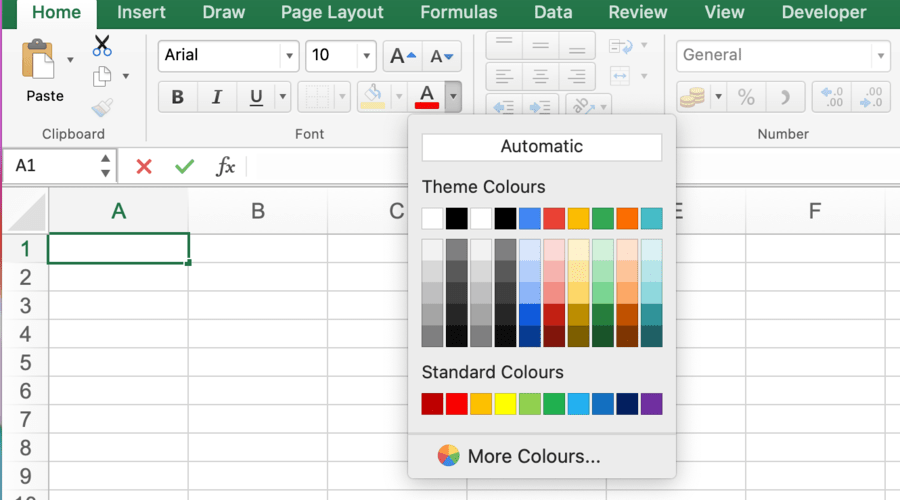900x500 pixels.
Task: Increase decimal places
Action: click(x=832, y=96)
